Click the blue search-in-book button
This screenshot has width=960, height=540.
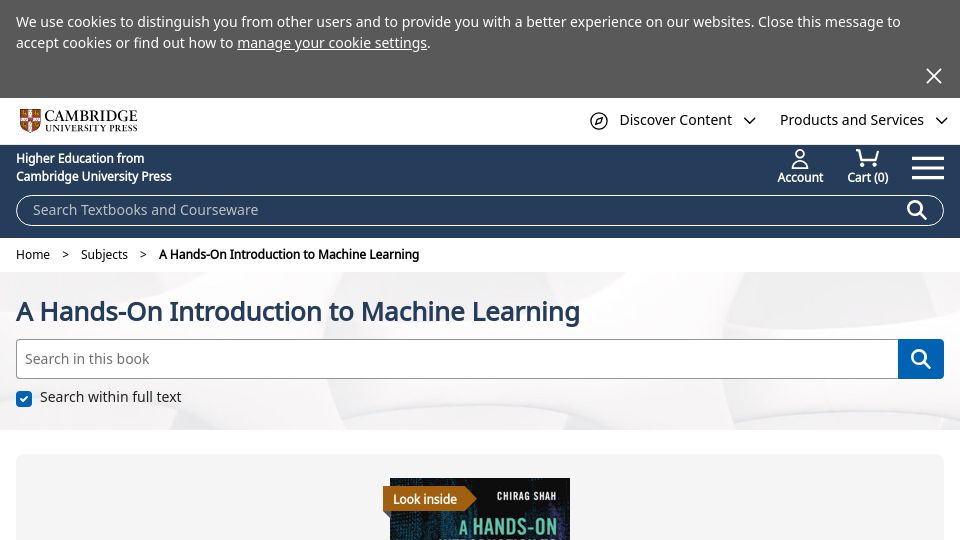click(921, 359)
